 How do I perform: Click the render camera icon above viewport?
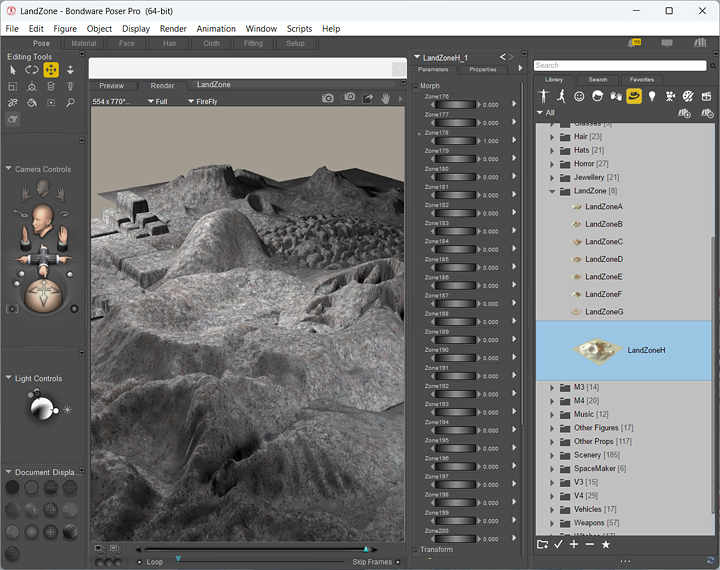coord(328,98)
